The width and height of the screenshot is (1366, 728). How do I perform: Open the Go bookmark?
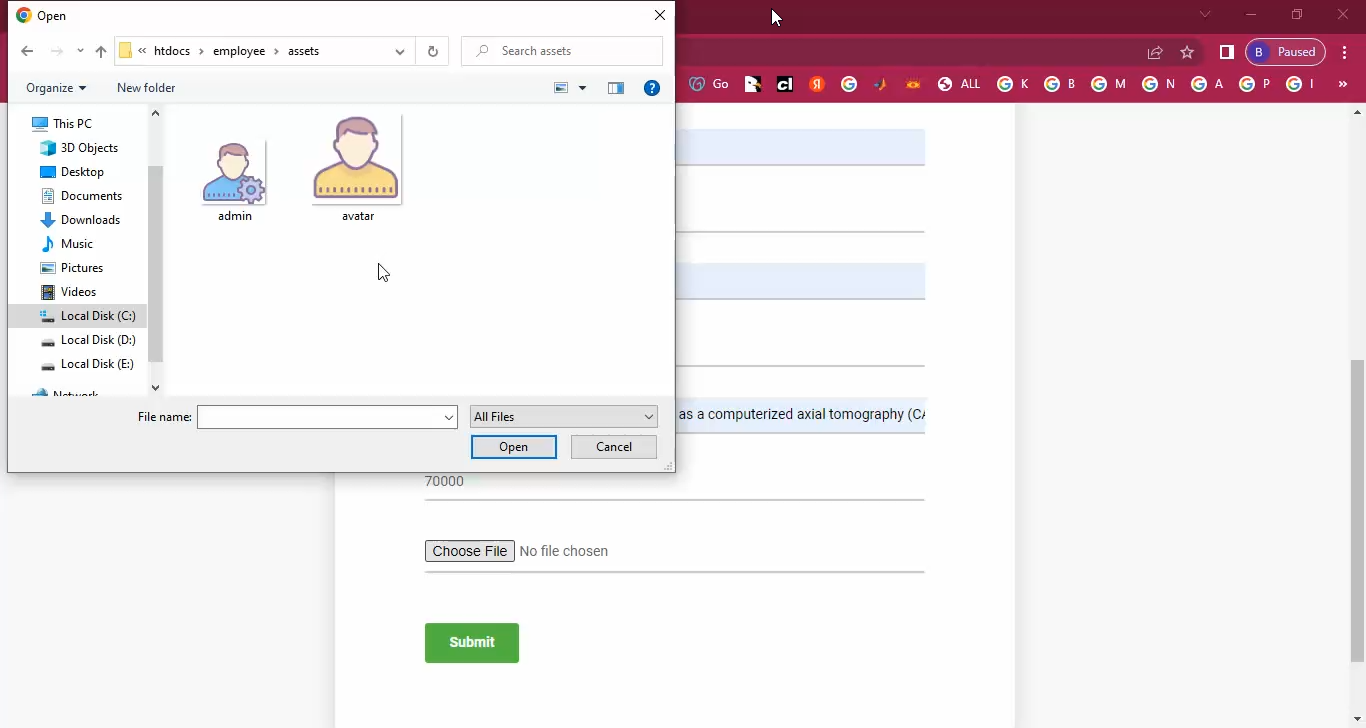709,84
